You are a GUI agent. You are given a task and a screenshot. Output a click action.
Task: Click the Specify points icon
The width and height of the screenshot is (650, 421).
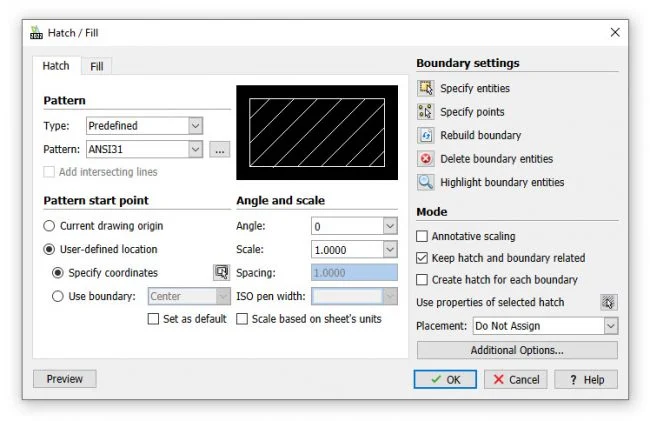coord(425,112)
